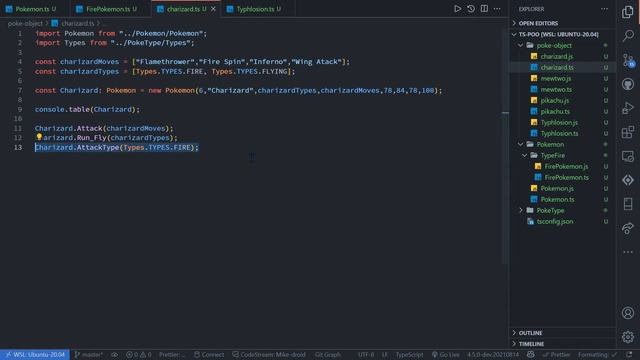Image resolution: width=640 pixels, height=360 pixels.
Task: Open editor More Actions ellipsis
Action: [x=497, y=9]
